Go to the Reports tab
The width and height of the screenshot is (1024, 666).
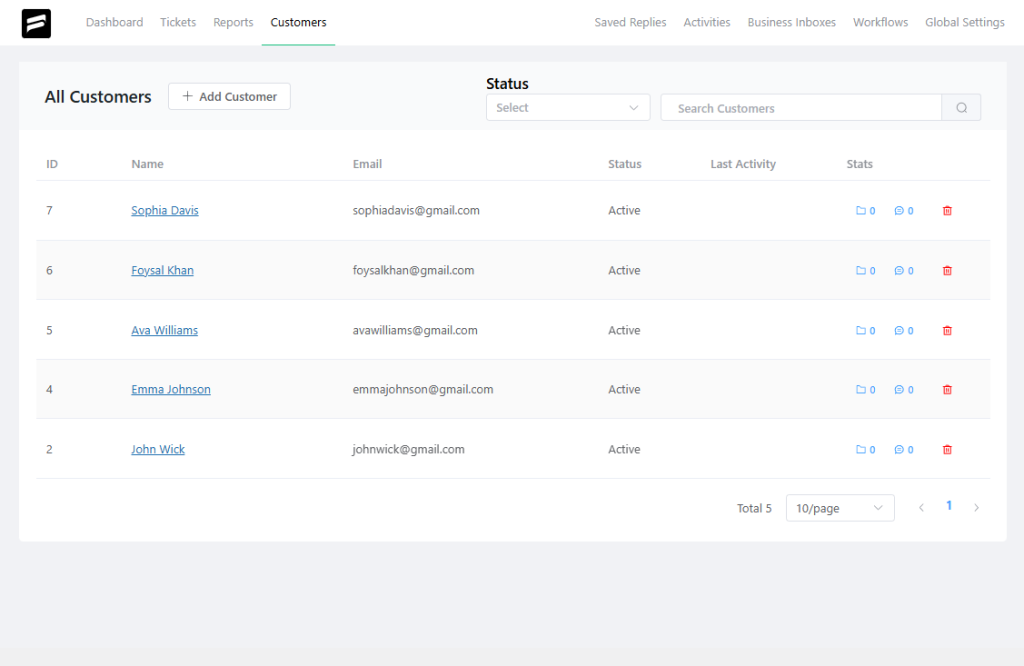point(233,22)
